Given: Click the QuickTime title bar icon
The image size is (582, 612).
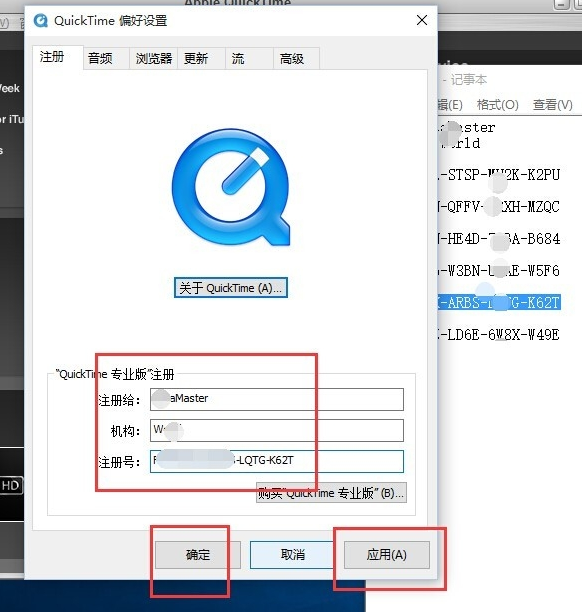Looking at the screenshot, I should click(41, 20).
